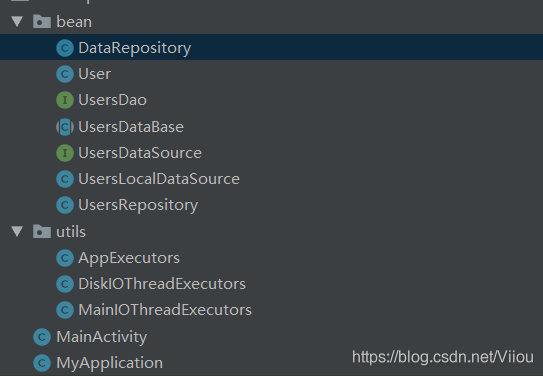This screenshot has height=376, width=543.
Task: Collapse the bean package arrow
Action: pyautogui.click(x=17, y=21)
